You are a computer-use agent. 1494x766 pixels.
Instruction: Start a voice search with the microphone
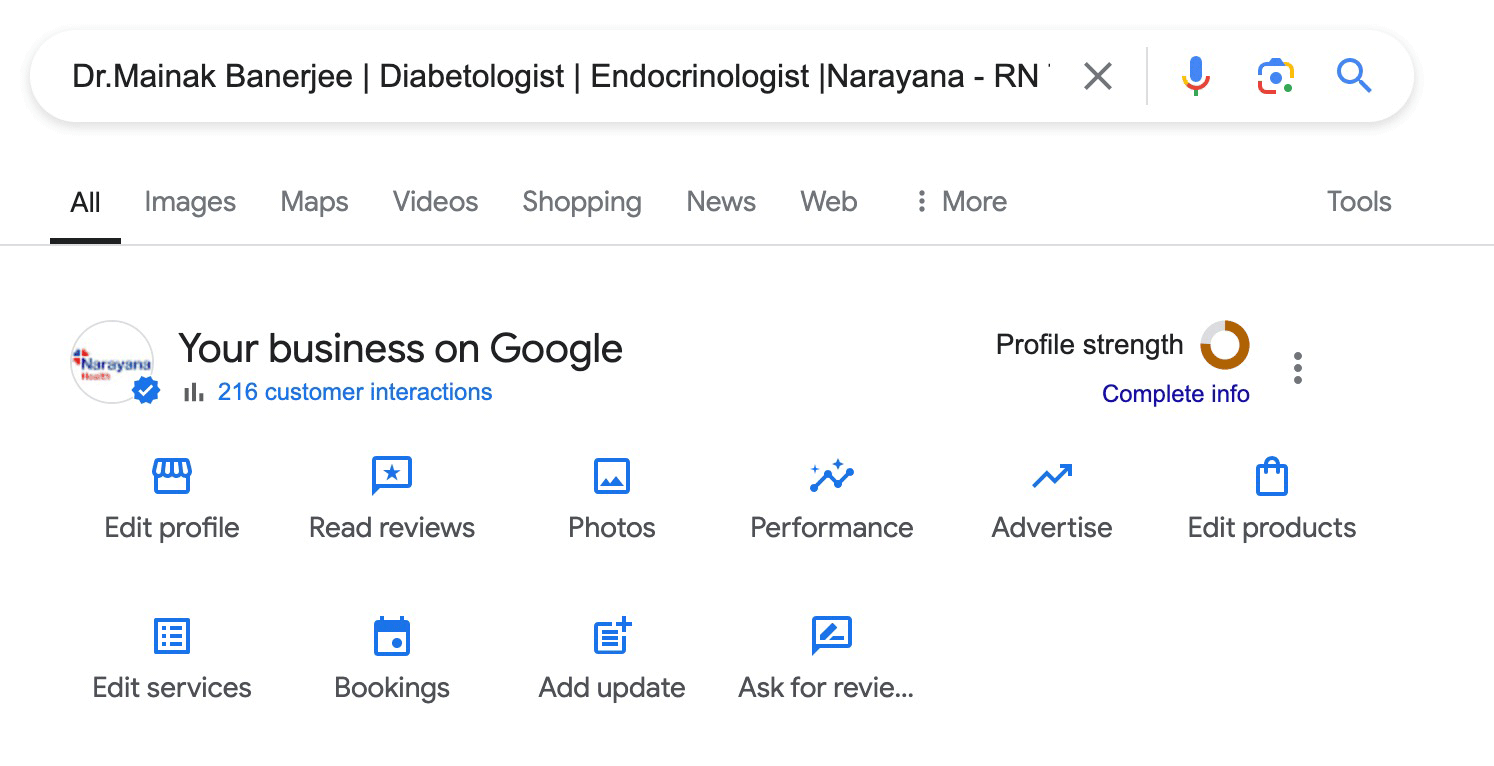pyautogui.click(x=1196, y=75)
